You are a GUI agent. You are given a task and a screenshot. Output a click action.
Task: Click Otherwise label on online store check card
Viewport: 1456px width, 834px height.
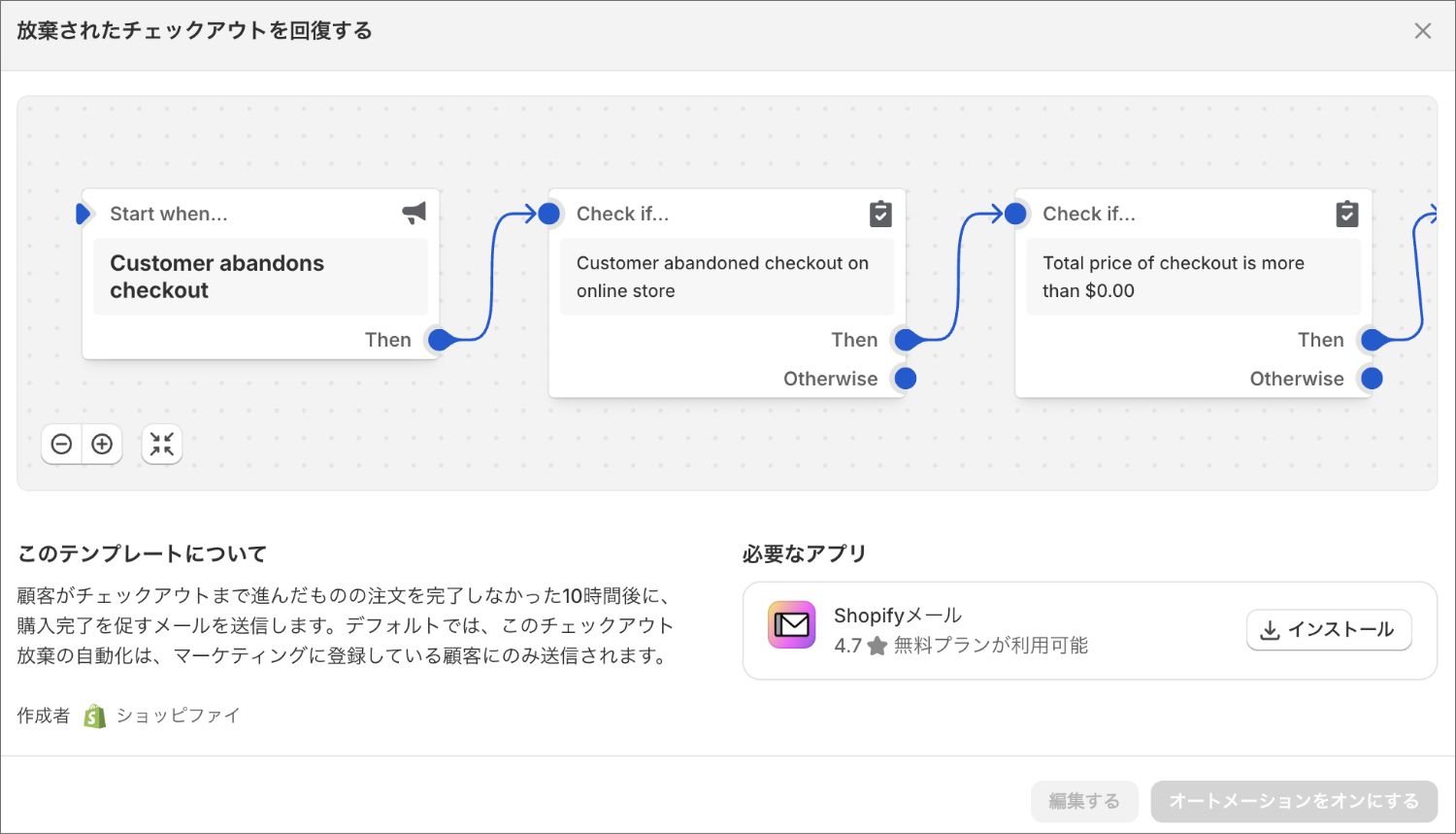tap(831, 379)
